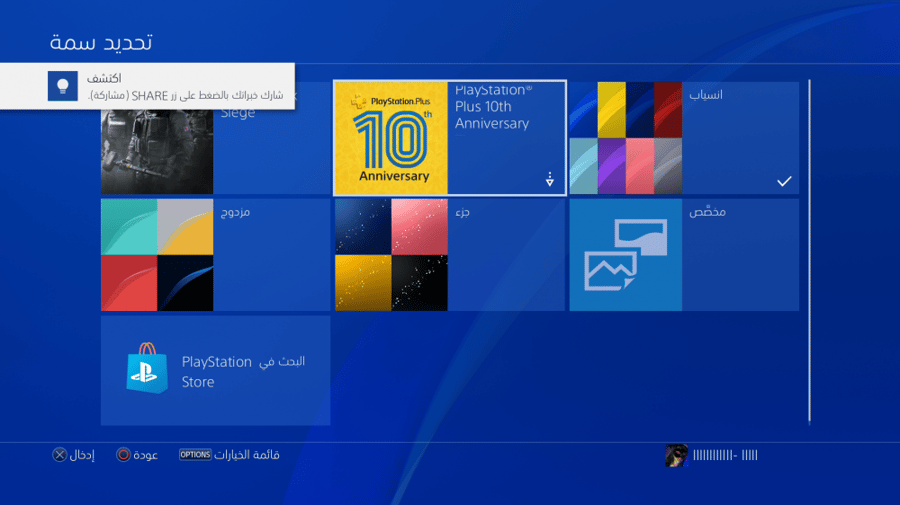900x505 pixels.
Task: Click the انسياب theme label
Action: point(705,95)
